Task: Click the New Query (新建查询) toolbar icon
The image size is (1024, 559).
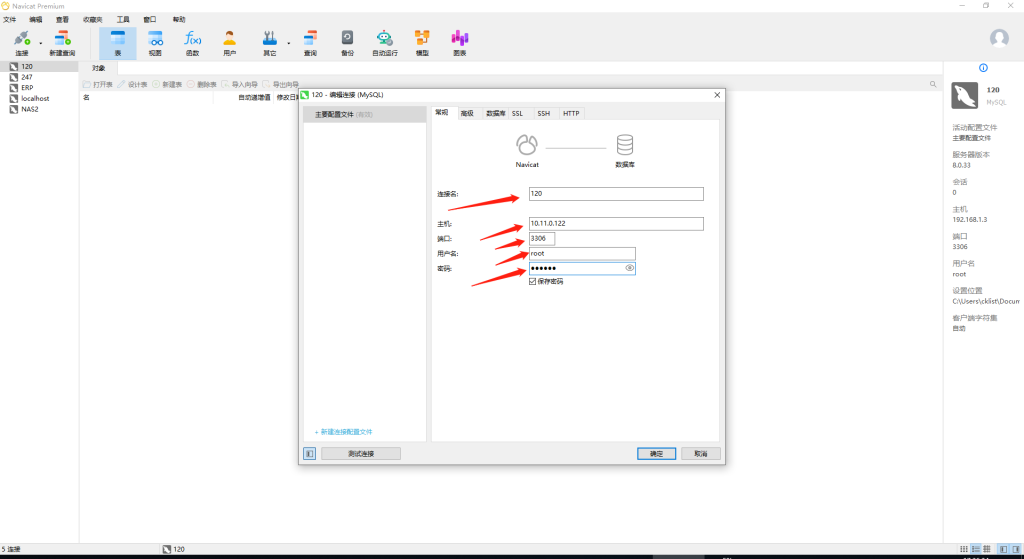Action: [x=62, y=39]
